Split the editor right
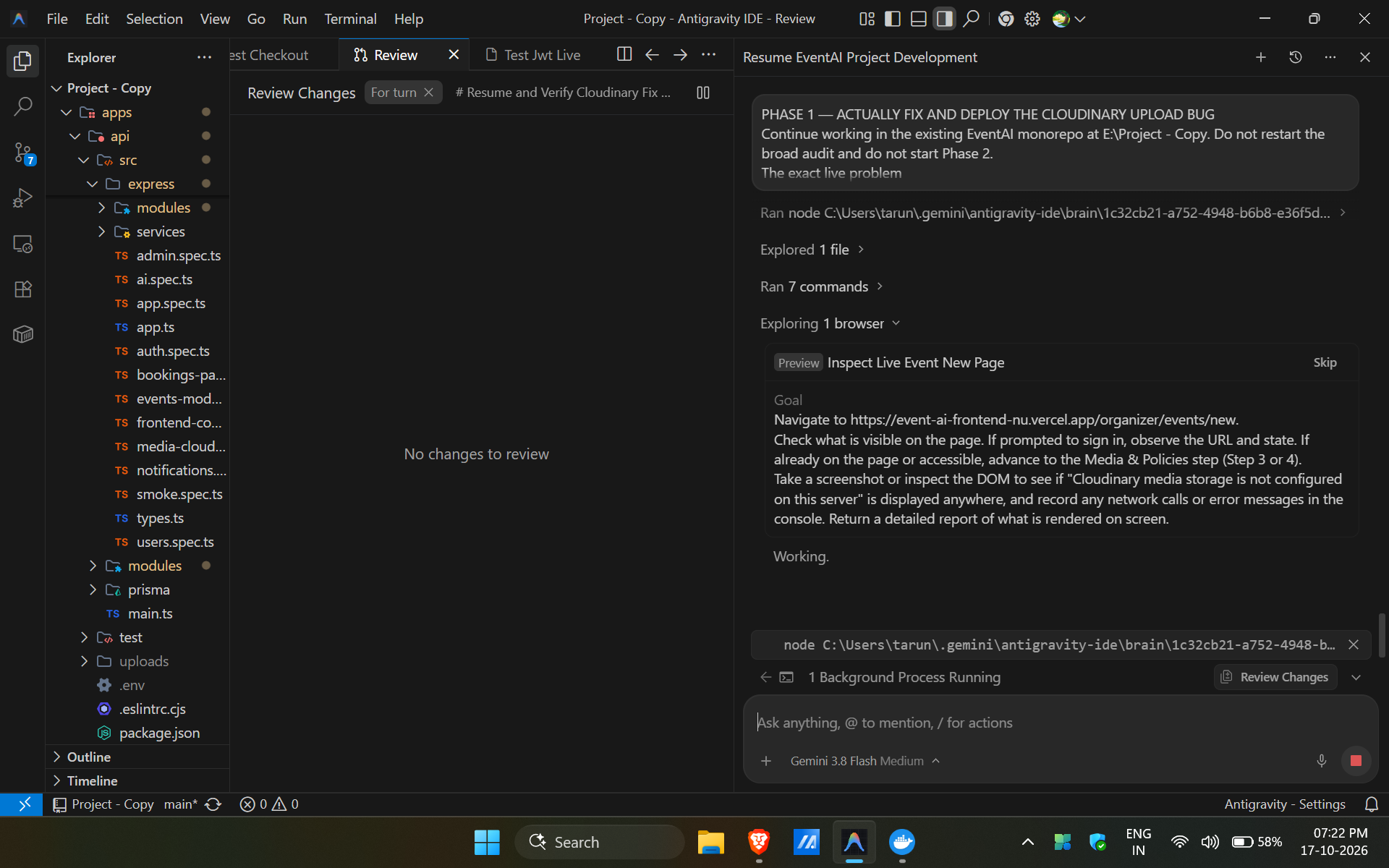1389x868 pixels. click(624, 54)
